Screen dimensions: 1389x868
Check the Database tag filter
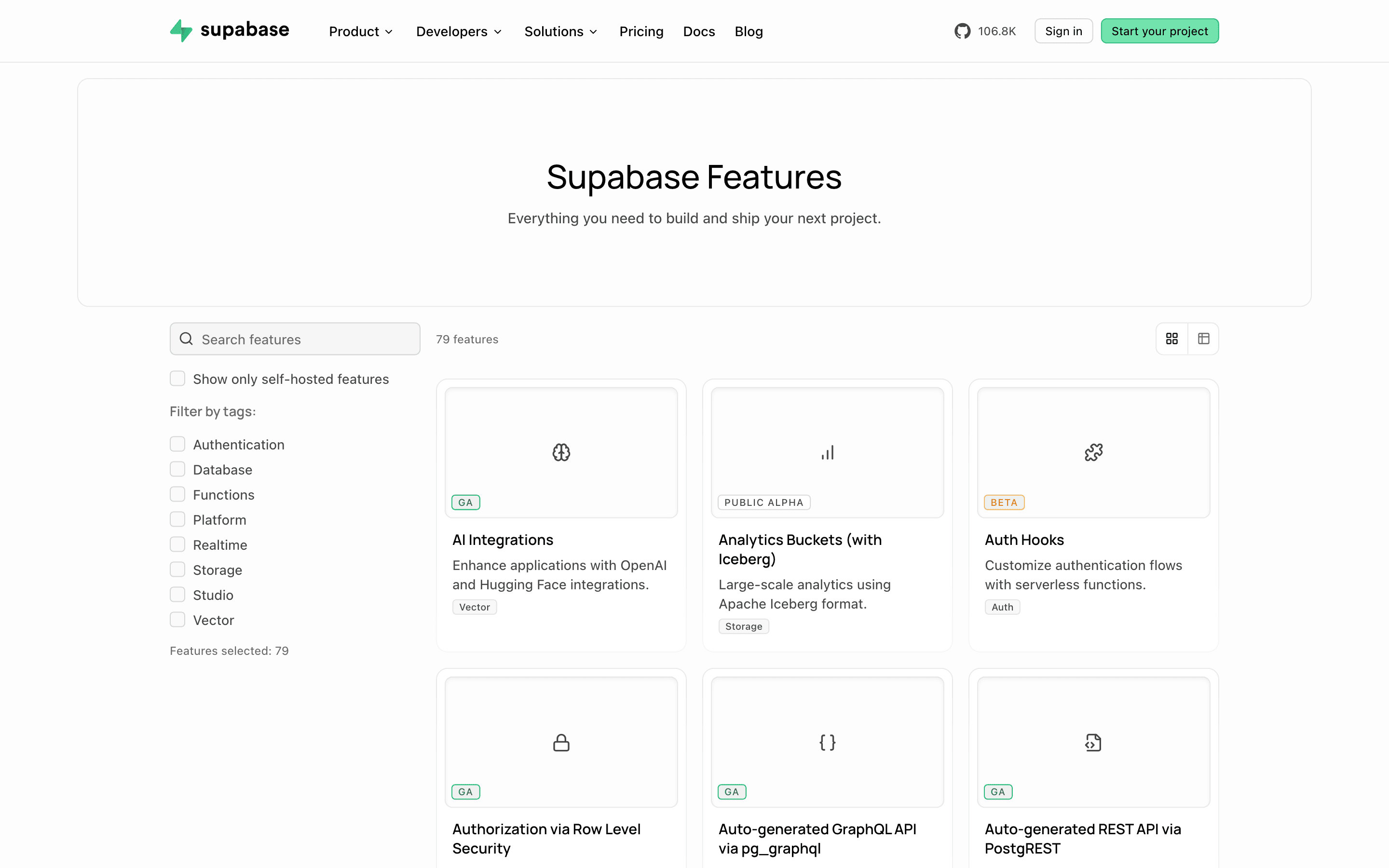coord(177,469)
